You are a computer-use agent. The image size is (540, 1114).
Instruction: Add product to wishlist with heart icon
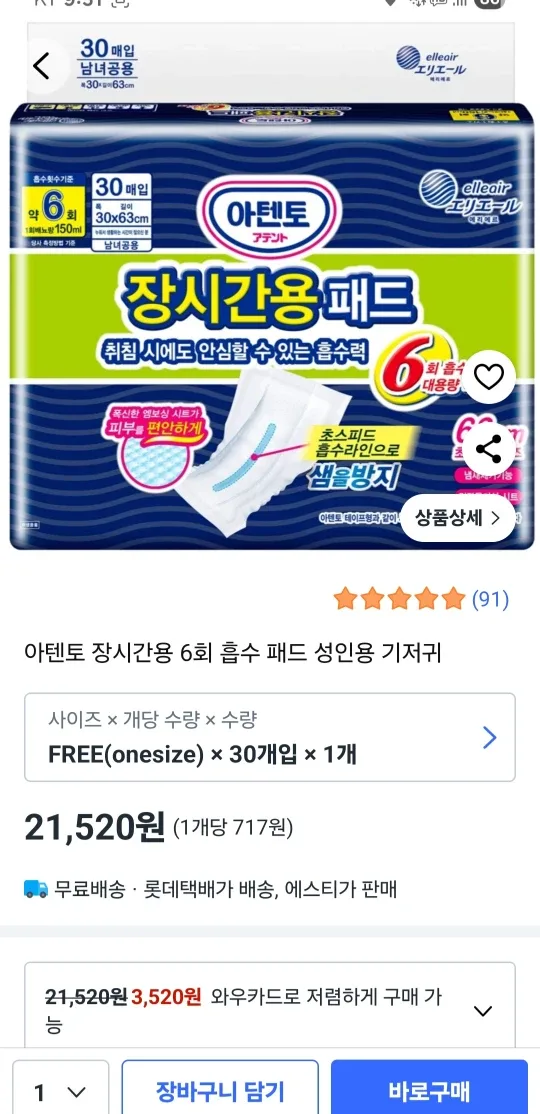(489, 377)
